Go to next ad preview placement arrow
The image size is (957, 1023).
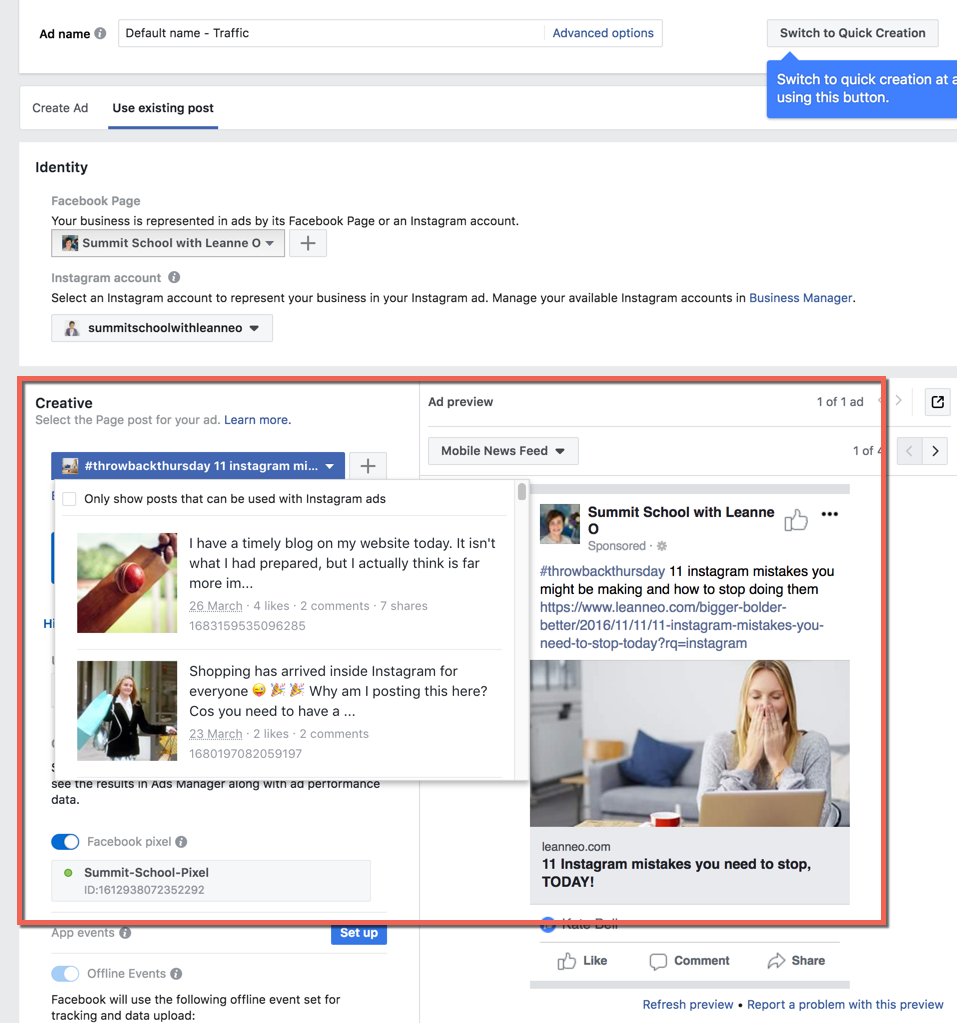[935, 451]
